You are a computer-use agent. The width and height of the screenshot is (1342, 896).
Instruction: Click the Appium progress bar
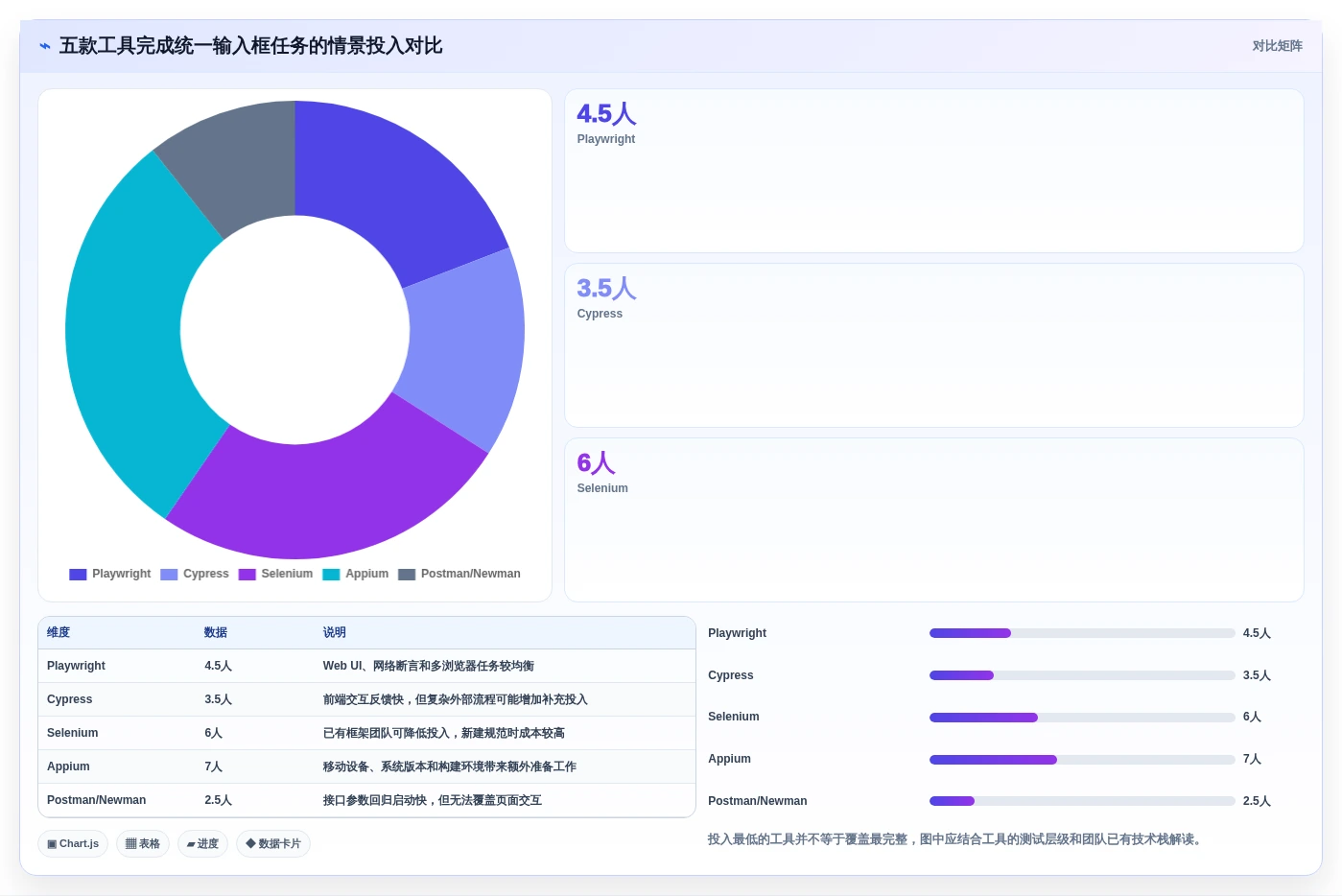[1082, 760]
